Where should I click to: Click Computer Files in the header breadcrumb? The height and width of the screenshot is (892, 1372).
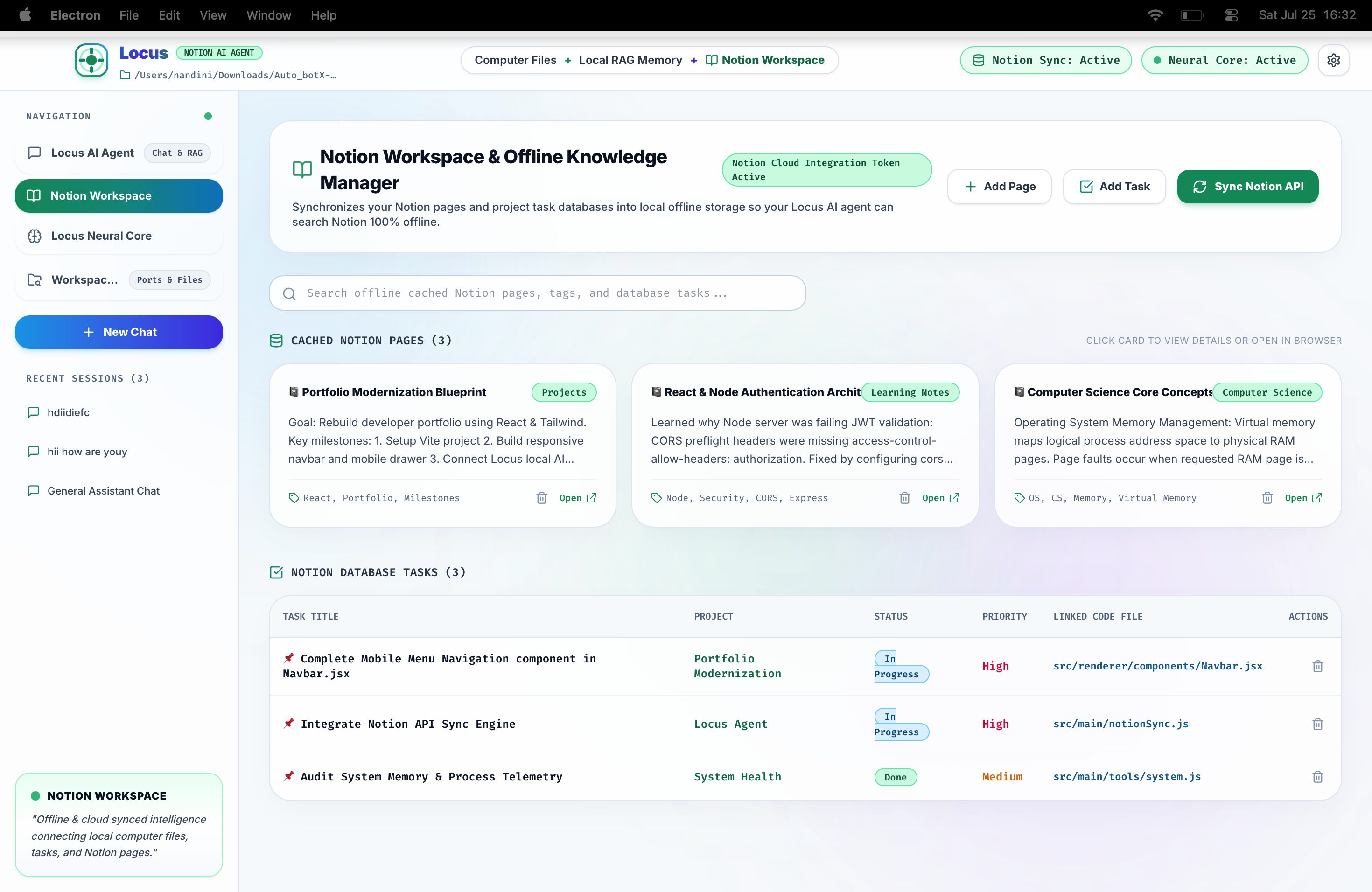515,60
